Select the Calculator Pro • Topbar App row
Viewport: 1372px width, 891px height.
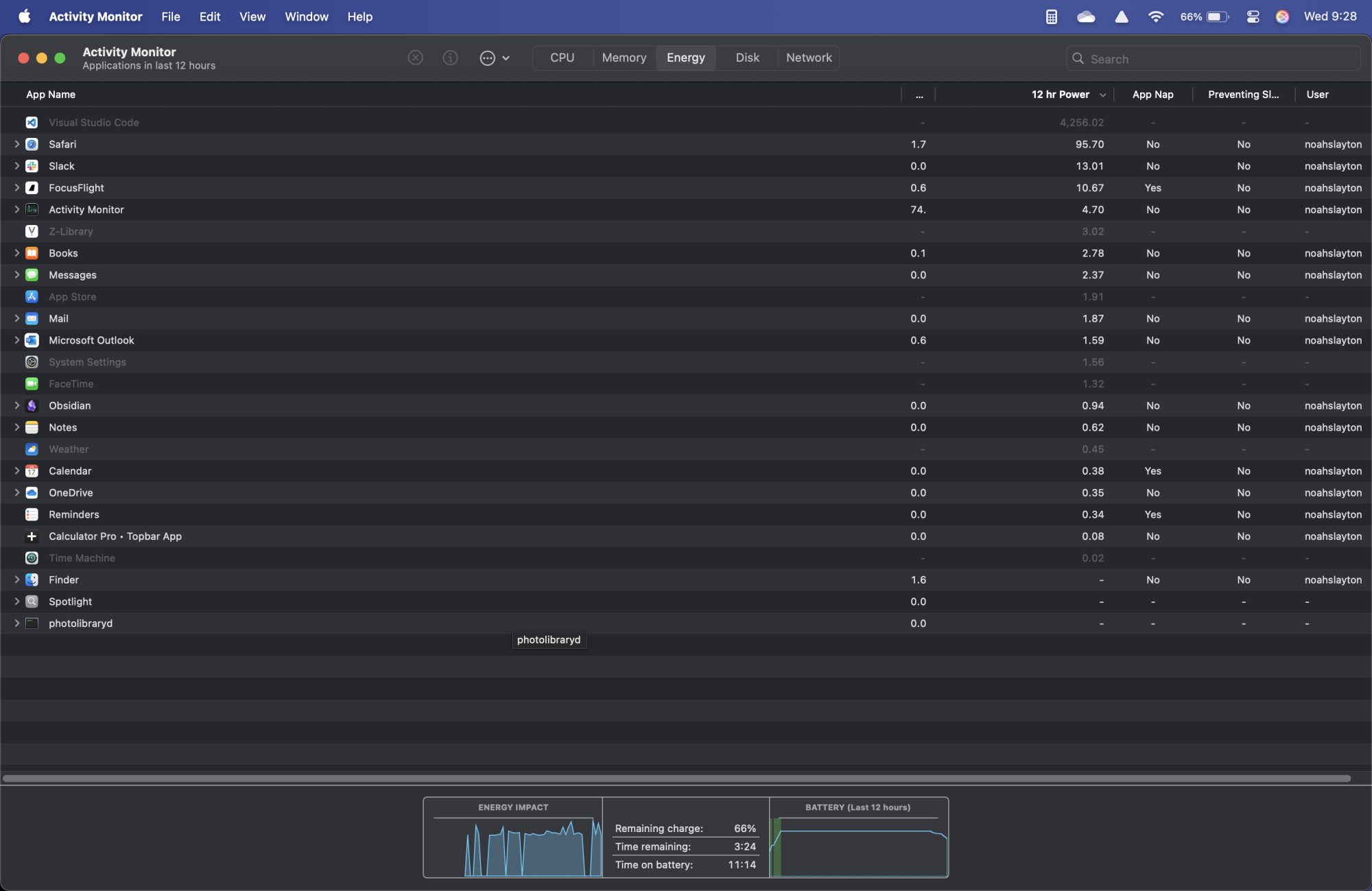(x=686, y=536)
